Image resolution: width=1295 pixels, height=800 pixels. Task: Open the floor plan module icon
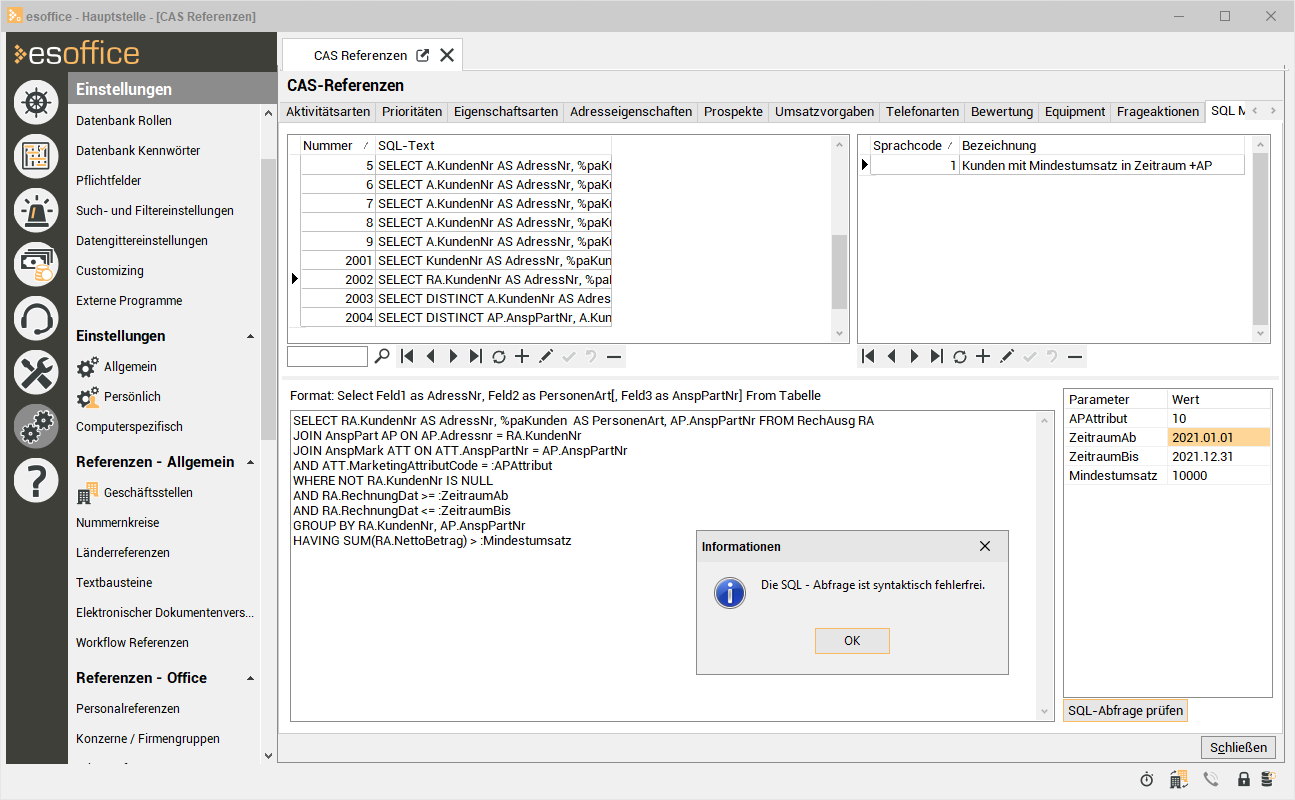[x=36, y=157]
